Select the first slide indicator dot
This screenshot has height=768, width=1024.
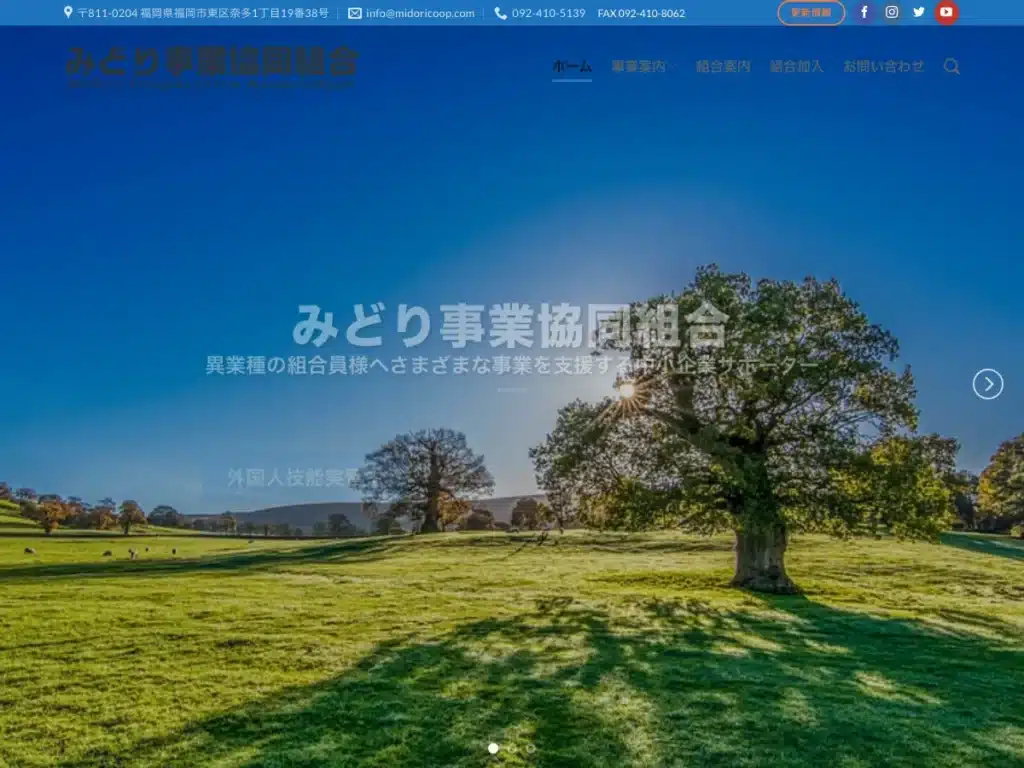pos(493,748)
